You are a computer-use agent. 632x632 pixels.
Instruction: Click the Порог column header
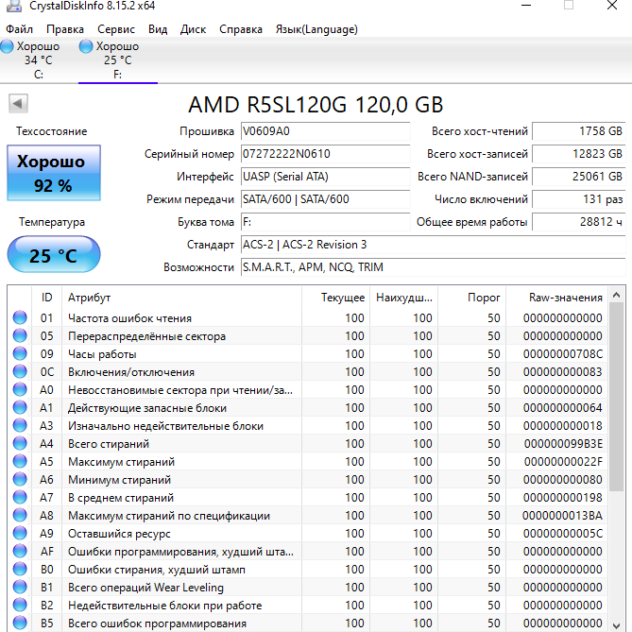click(472, 297)
